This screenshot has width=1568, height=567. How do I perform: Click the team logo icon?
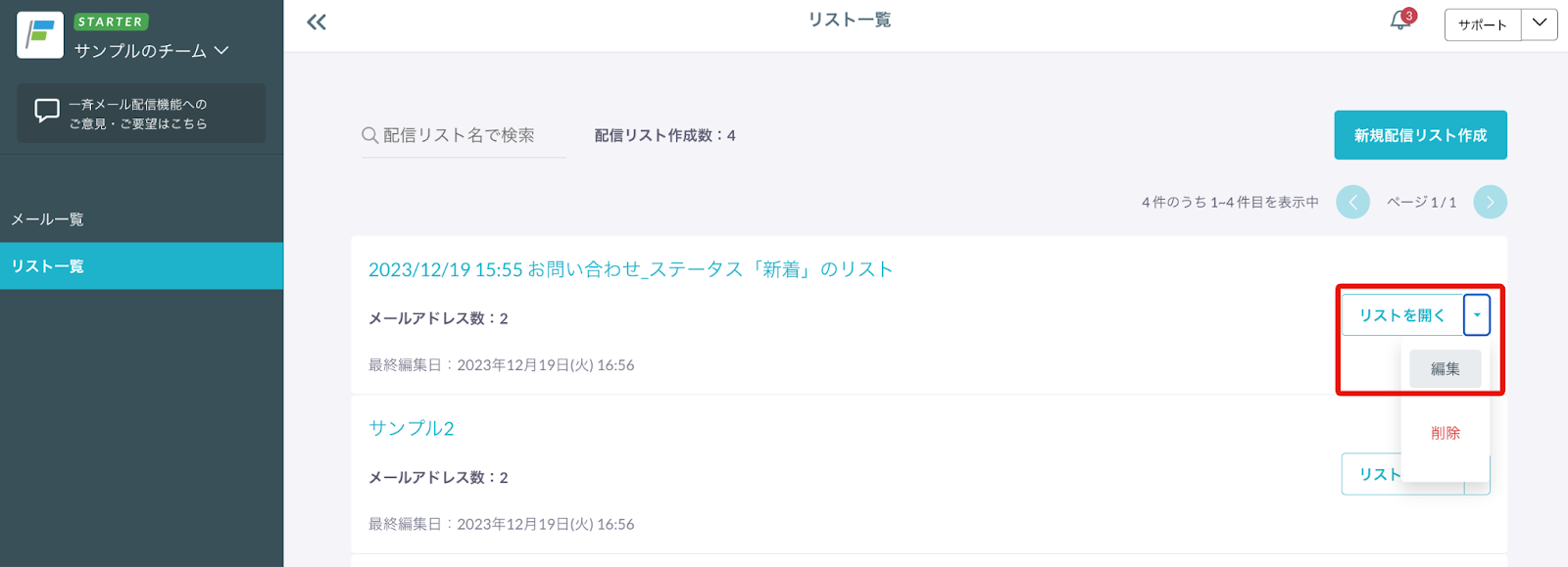(40, 35)
